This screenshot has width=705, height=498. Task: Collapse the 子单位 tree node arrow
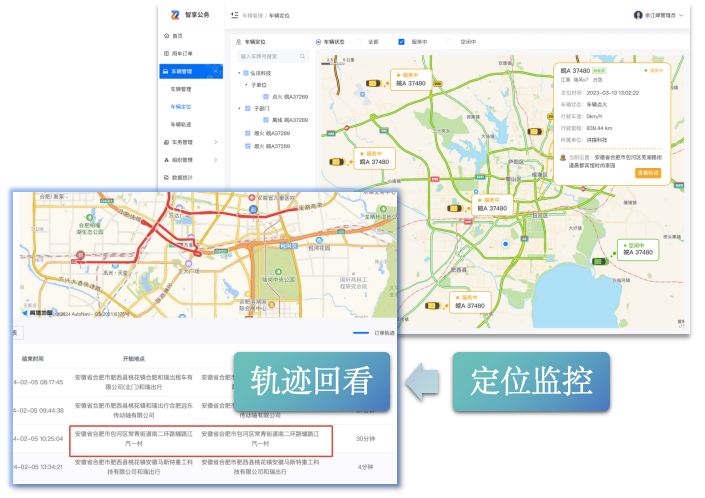click(x=246, y=84)
